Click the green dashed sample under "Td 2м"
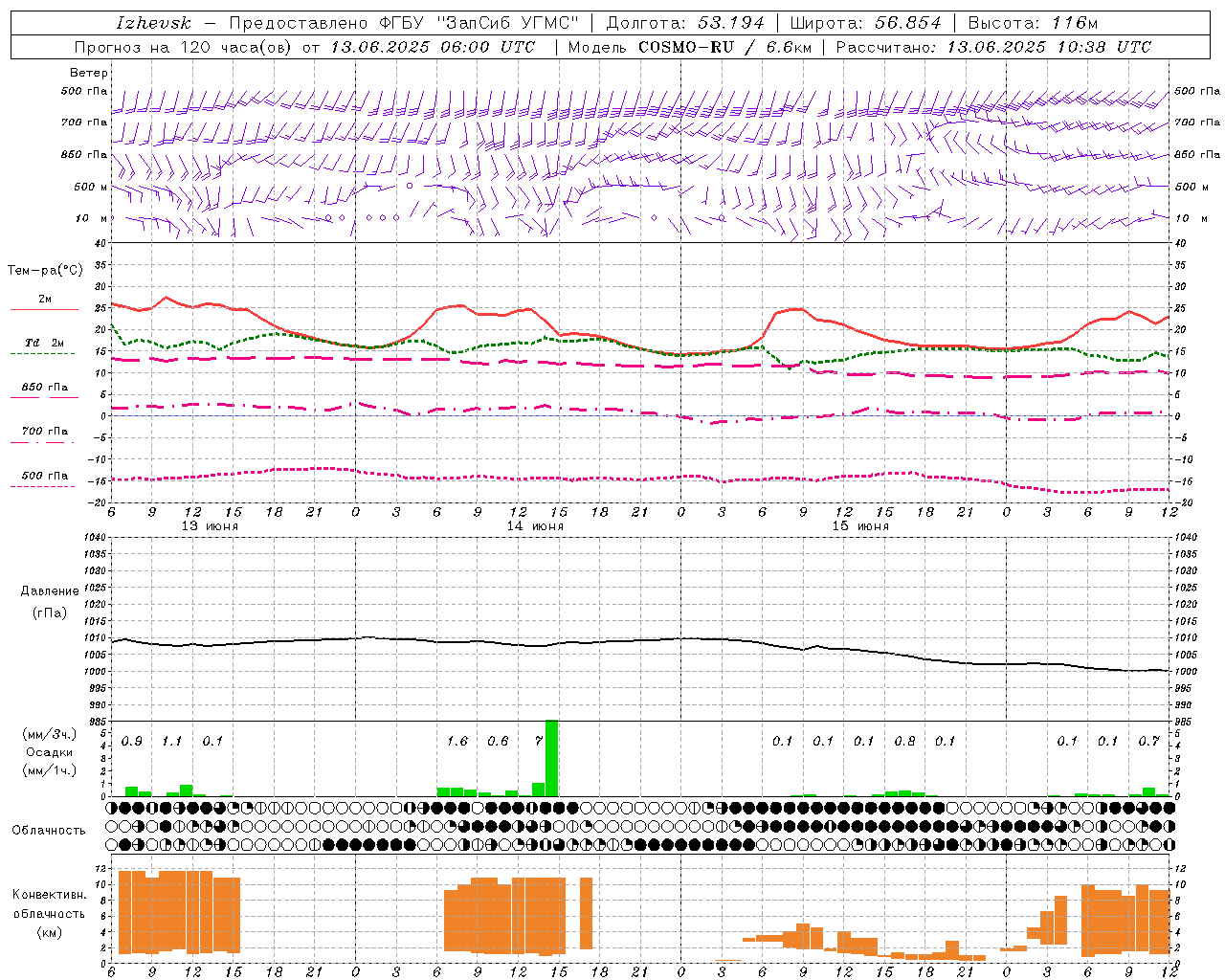 [x=42, y=354]
